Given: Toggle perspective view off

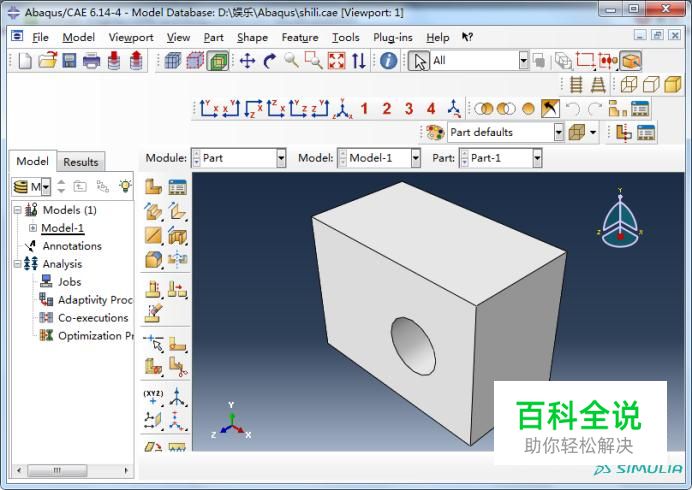Looking at the screenshot, I should pyautogui.click(x=576, y=84).
